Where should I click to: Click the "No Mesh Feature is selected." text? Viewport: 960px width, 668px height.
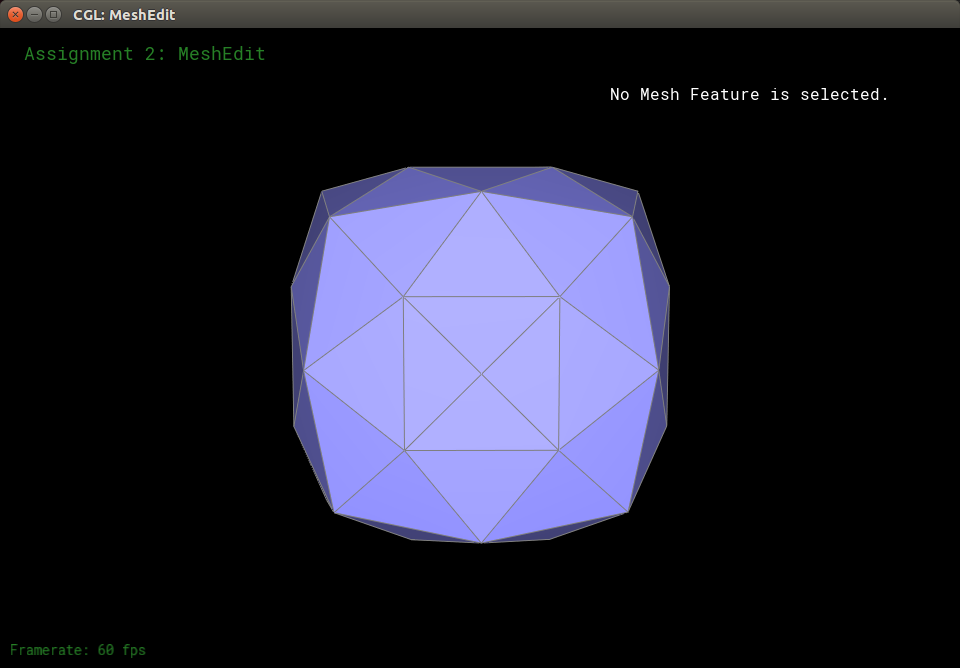[x=749, y=95]
